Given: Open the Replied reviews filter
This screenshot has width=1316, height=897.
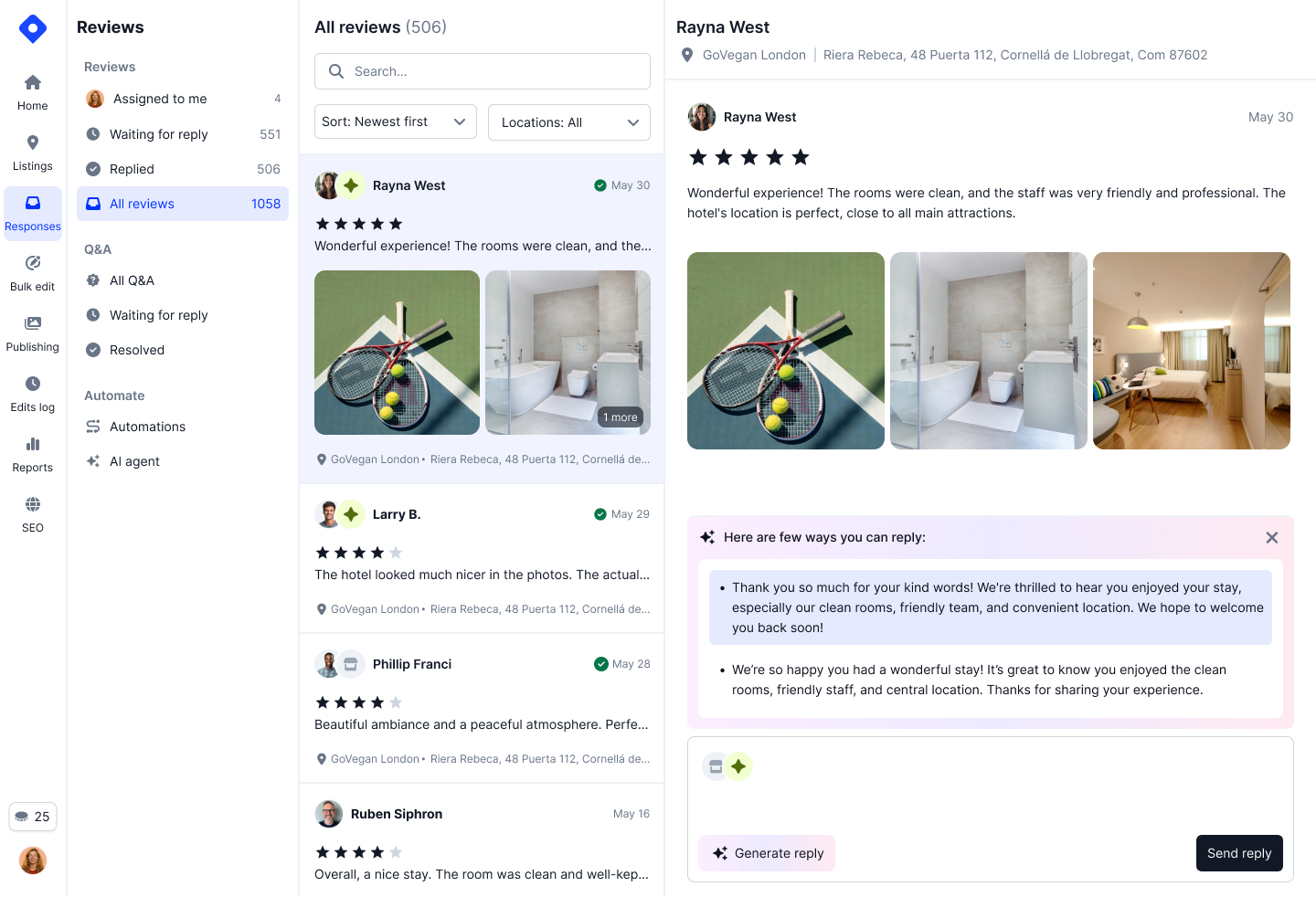Looking at the screenshot, I should [183, 169].
